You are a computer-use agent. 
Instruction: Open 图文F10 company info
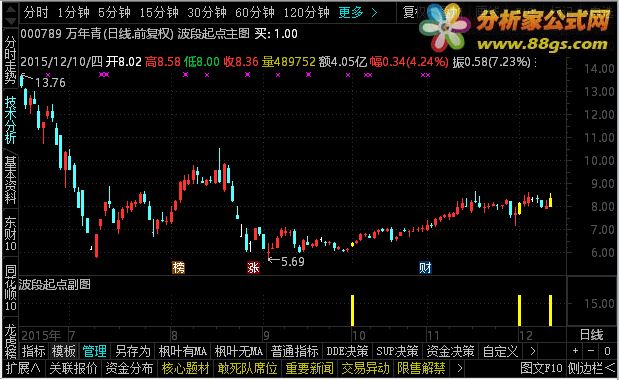coord(541,368)
